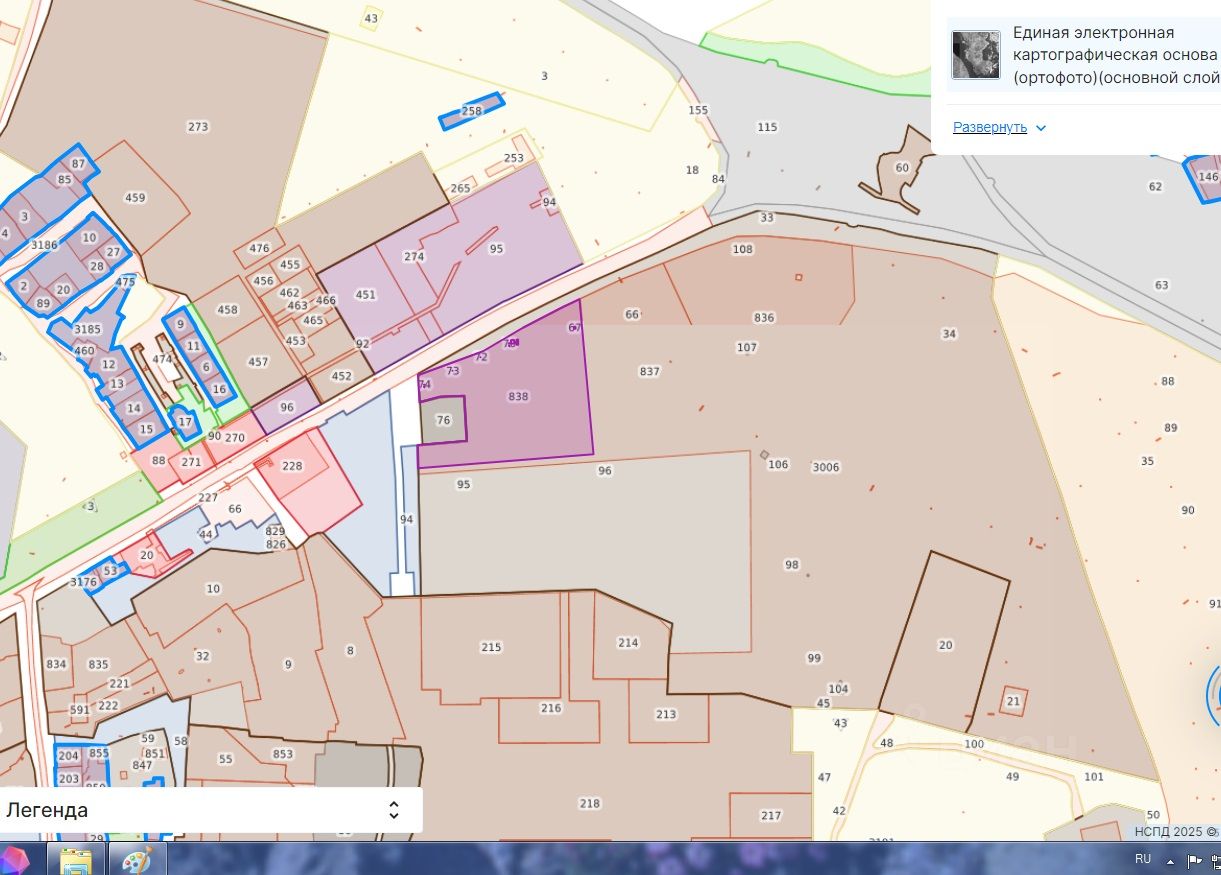Click parcel label 274
1221x875 pixels.
coord(414,257)
